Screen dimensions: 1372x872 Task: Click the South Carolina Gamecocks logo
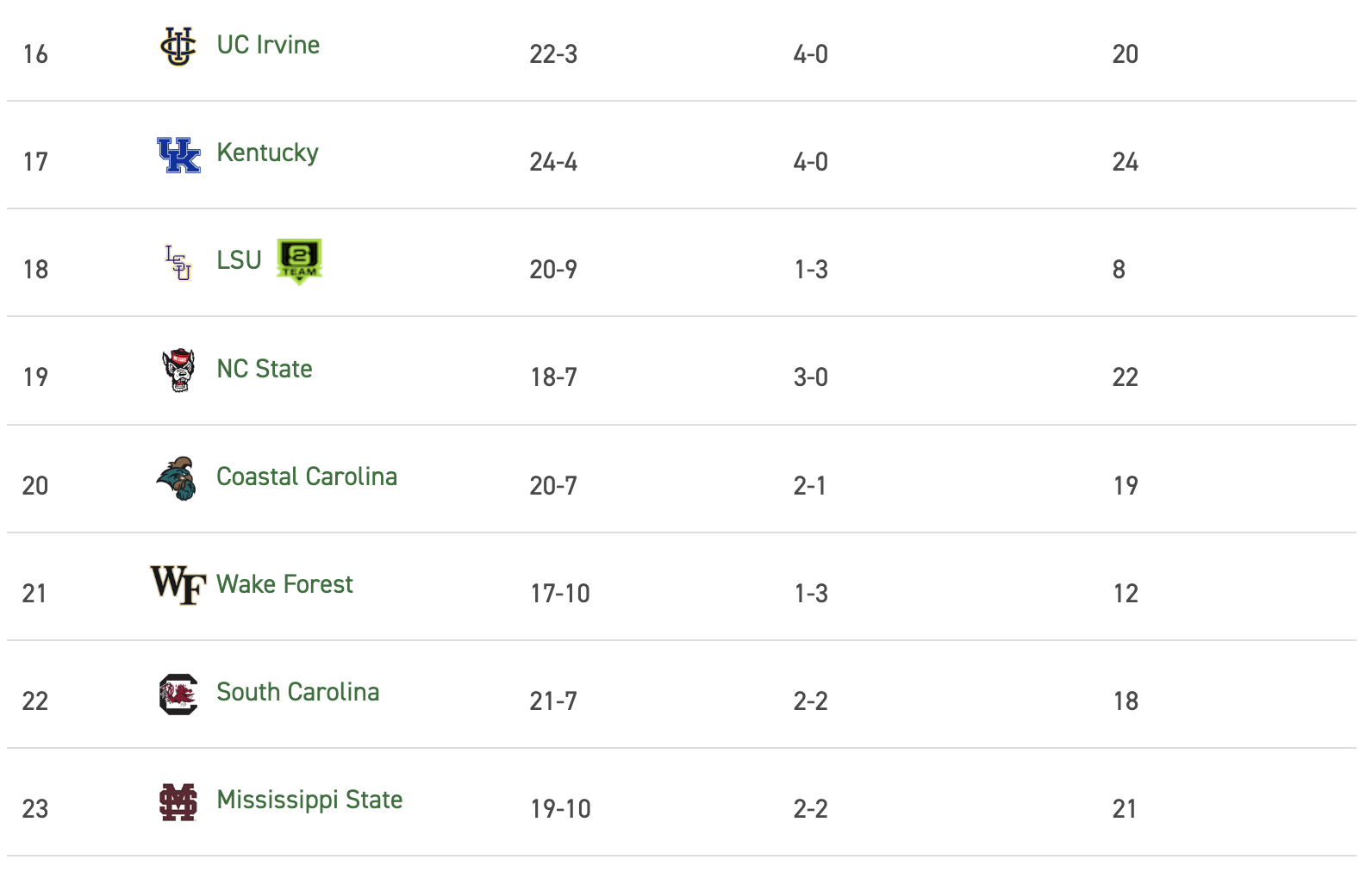[x=178, y=694]
